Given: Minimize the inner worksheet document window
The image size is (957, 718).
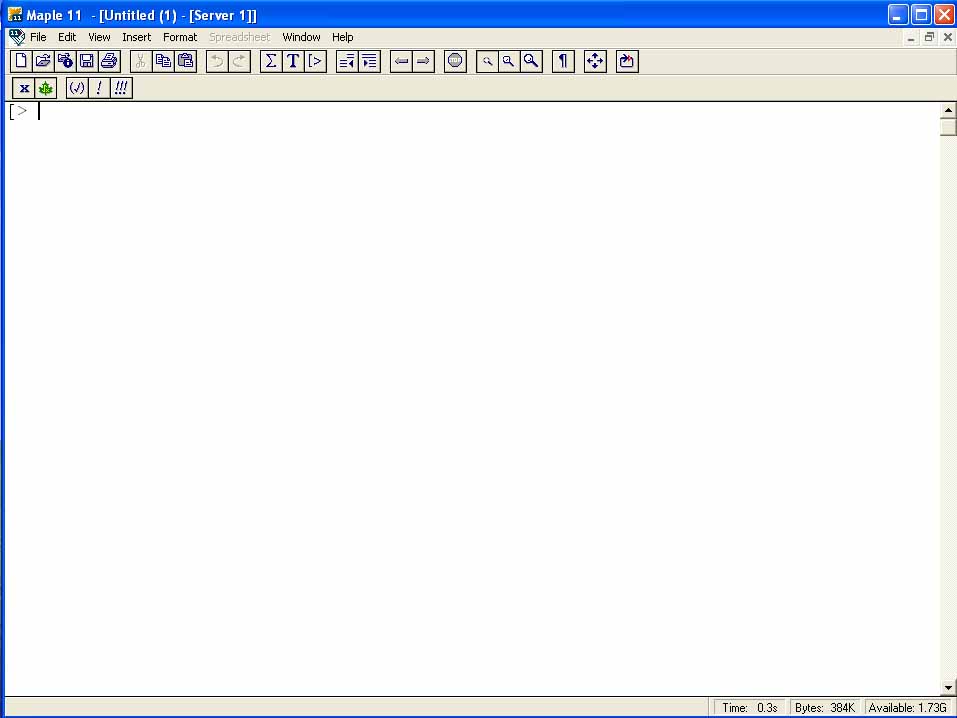Looking at the screenshot, I should pyautogui.click(x=911, y=38).
